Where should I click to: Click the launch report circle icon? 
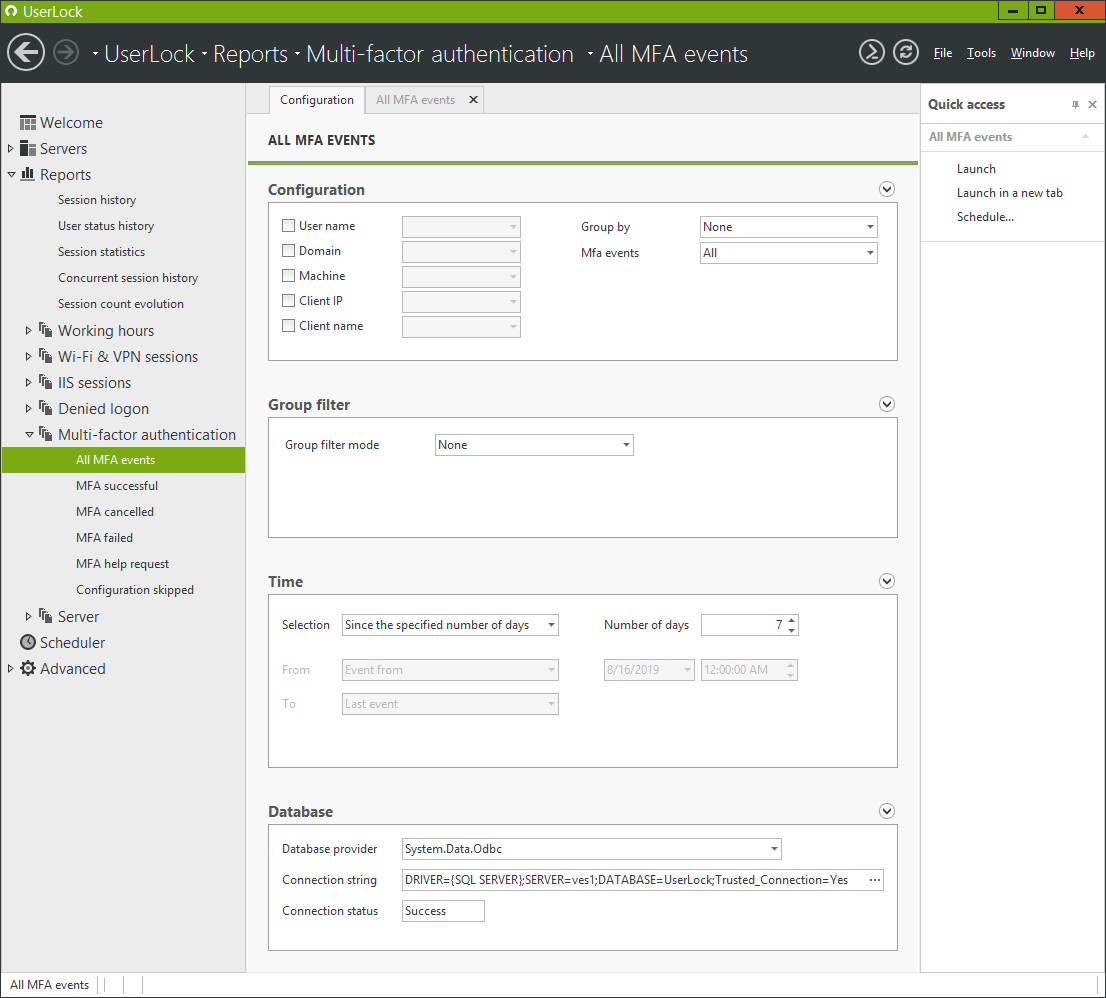[872, 52]
